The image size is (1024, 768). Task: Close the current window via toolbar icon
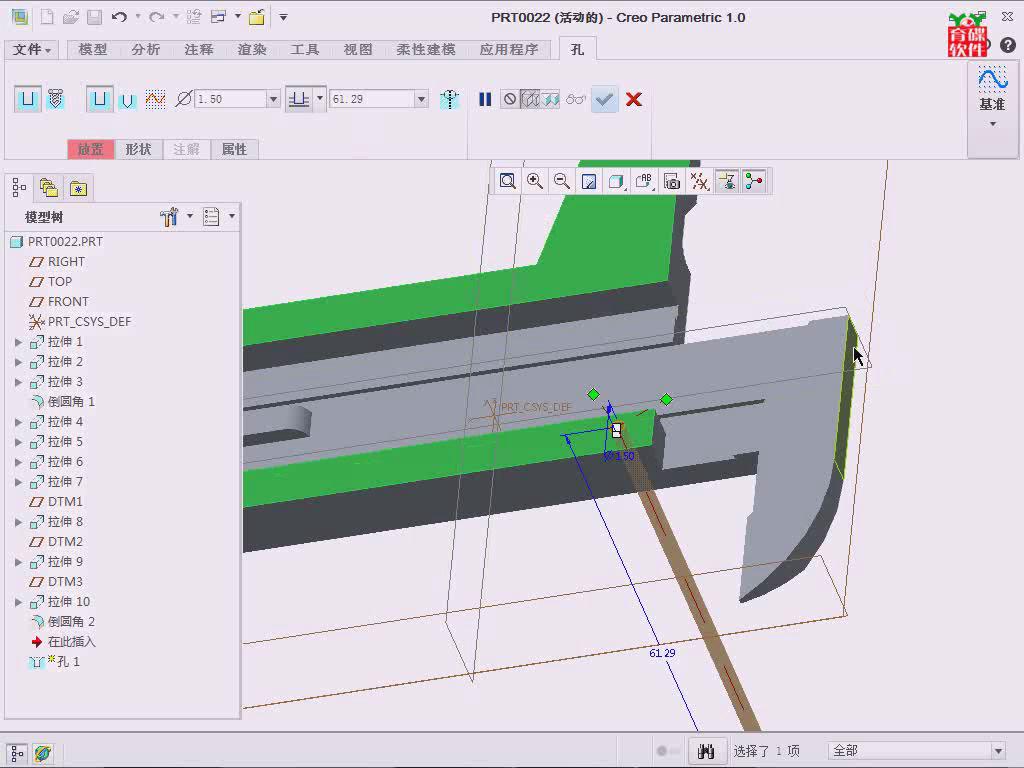coord(257,17)
